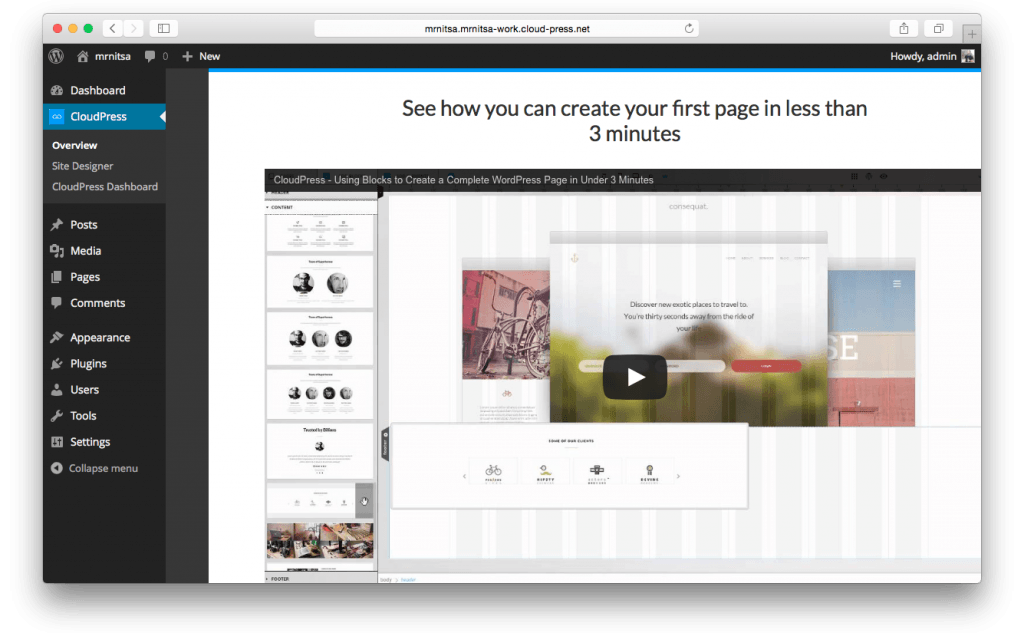Click the New content button

coord(201,57)
